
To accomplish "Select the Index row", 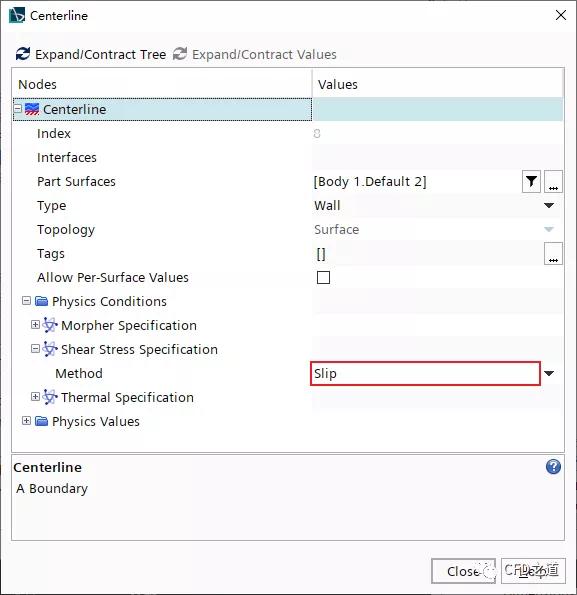I will coord(54,134).
